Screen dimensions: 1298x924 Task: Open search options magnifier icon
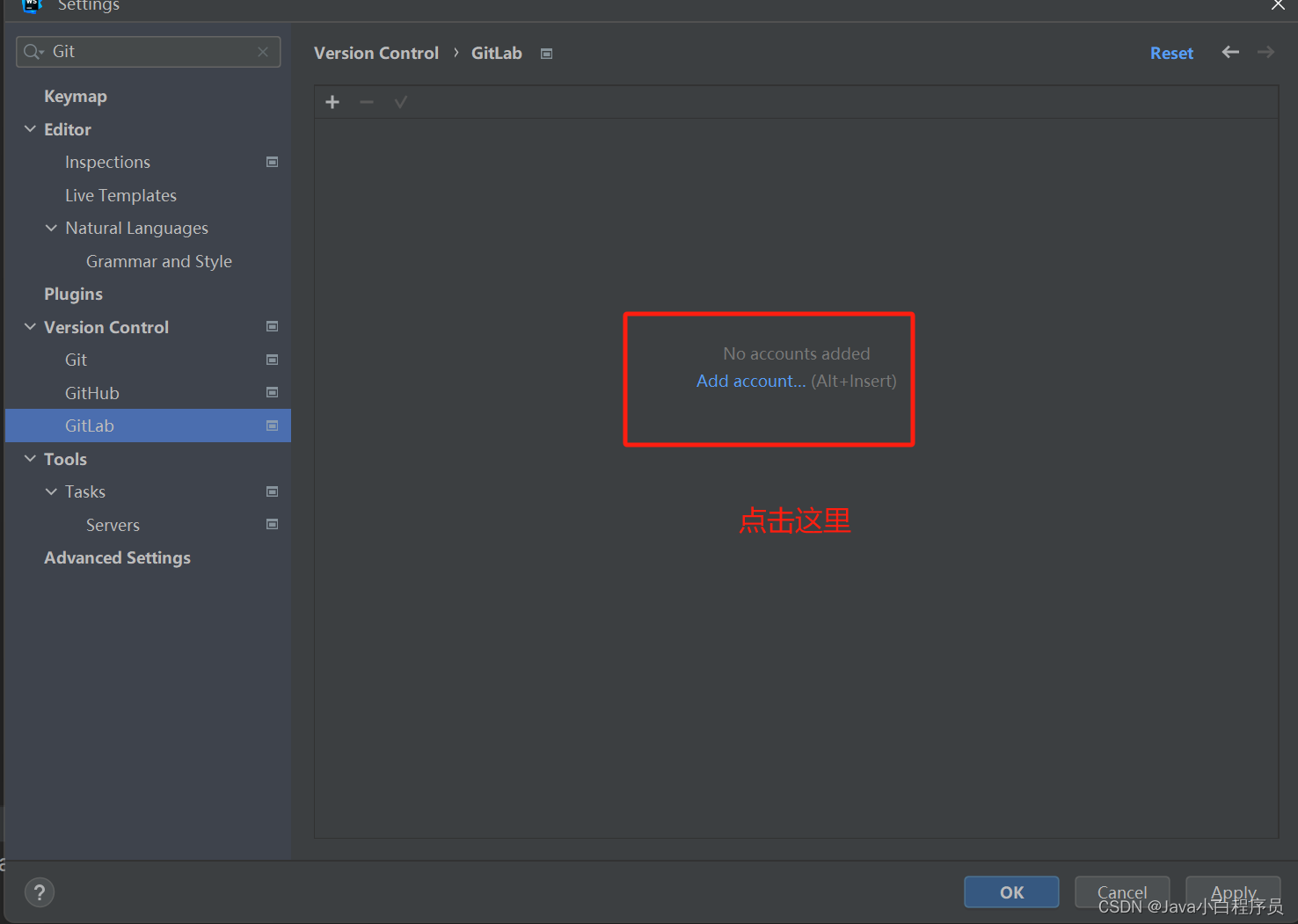point(33,52)
